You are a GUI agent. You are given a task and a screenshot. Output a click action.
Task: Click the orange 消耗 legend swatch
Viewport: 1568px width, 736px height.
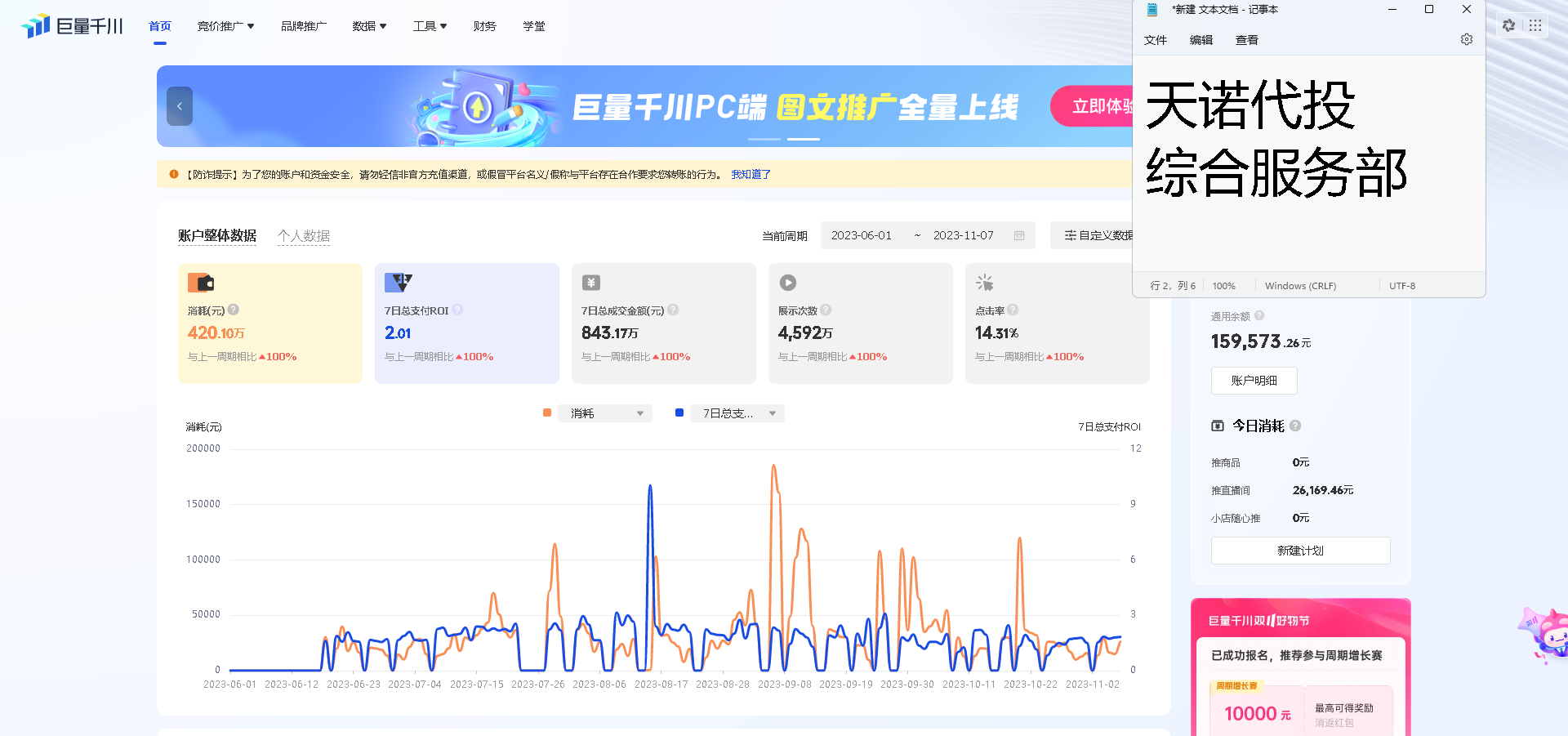click(x=547, y=413)
